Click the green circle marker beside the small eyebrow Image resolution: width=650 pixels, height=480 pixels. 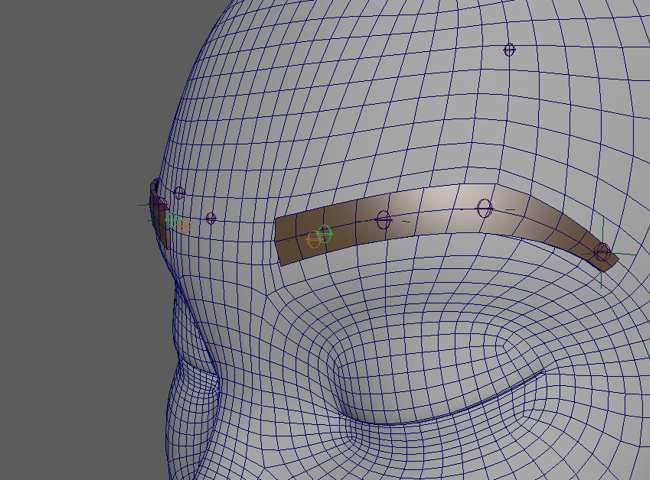pyautogui.click(x=172, y=219)
